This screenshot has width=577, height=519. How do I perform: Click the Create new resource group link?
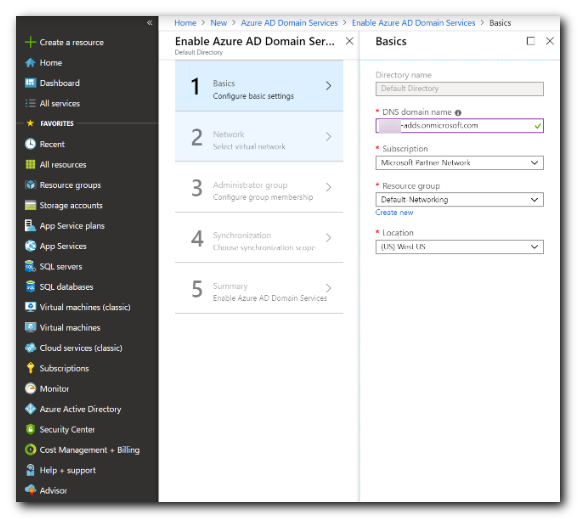tap(394, 212)
